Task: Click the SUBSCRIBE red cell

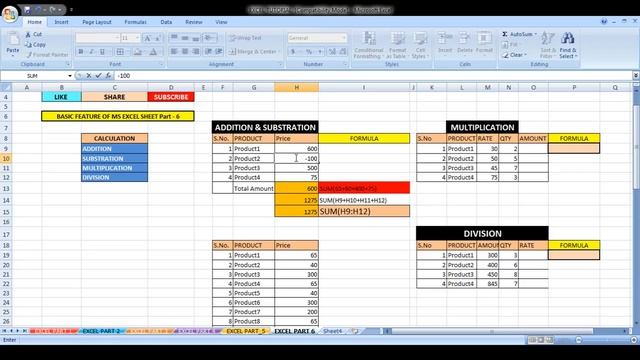Action: click(171, 97)
